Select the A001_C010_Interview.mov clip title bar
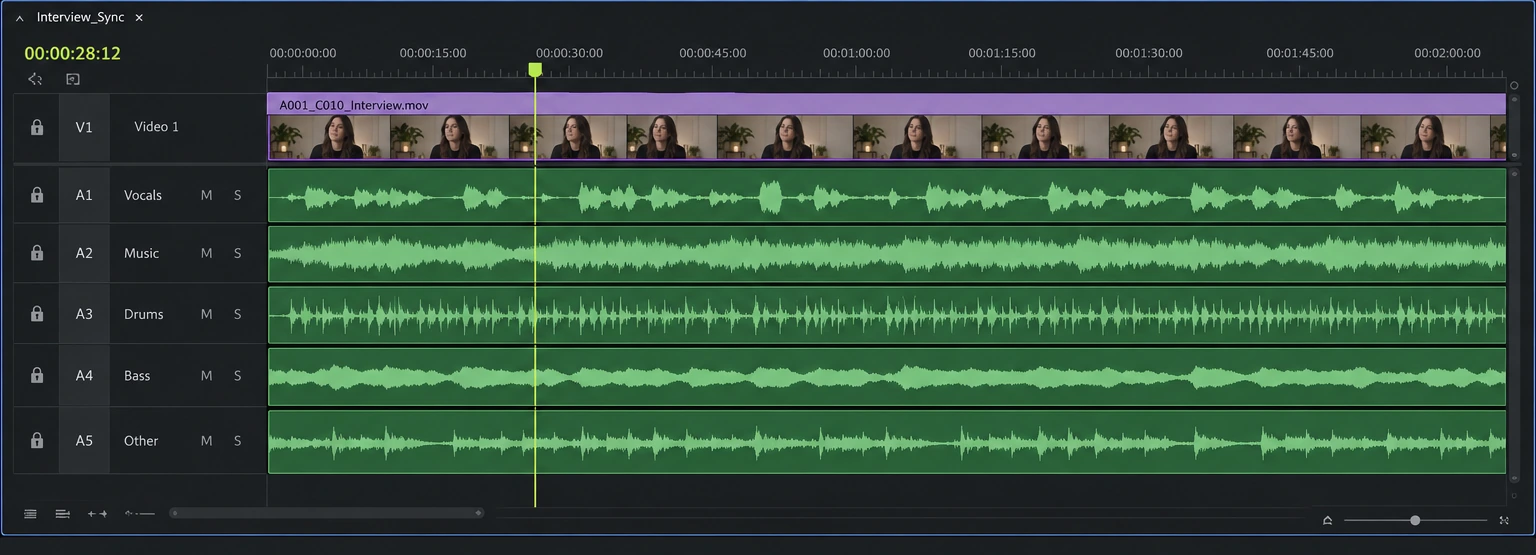Image resolution: width=1536 pixels, height=555 pixels. tap(886, 104)
